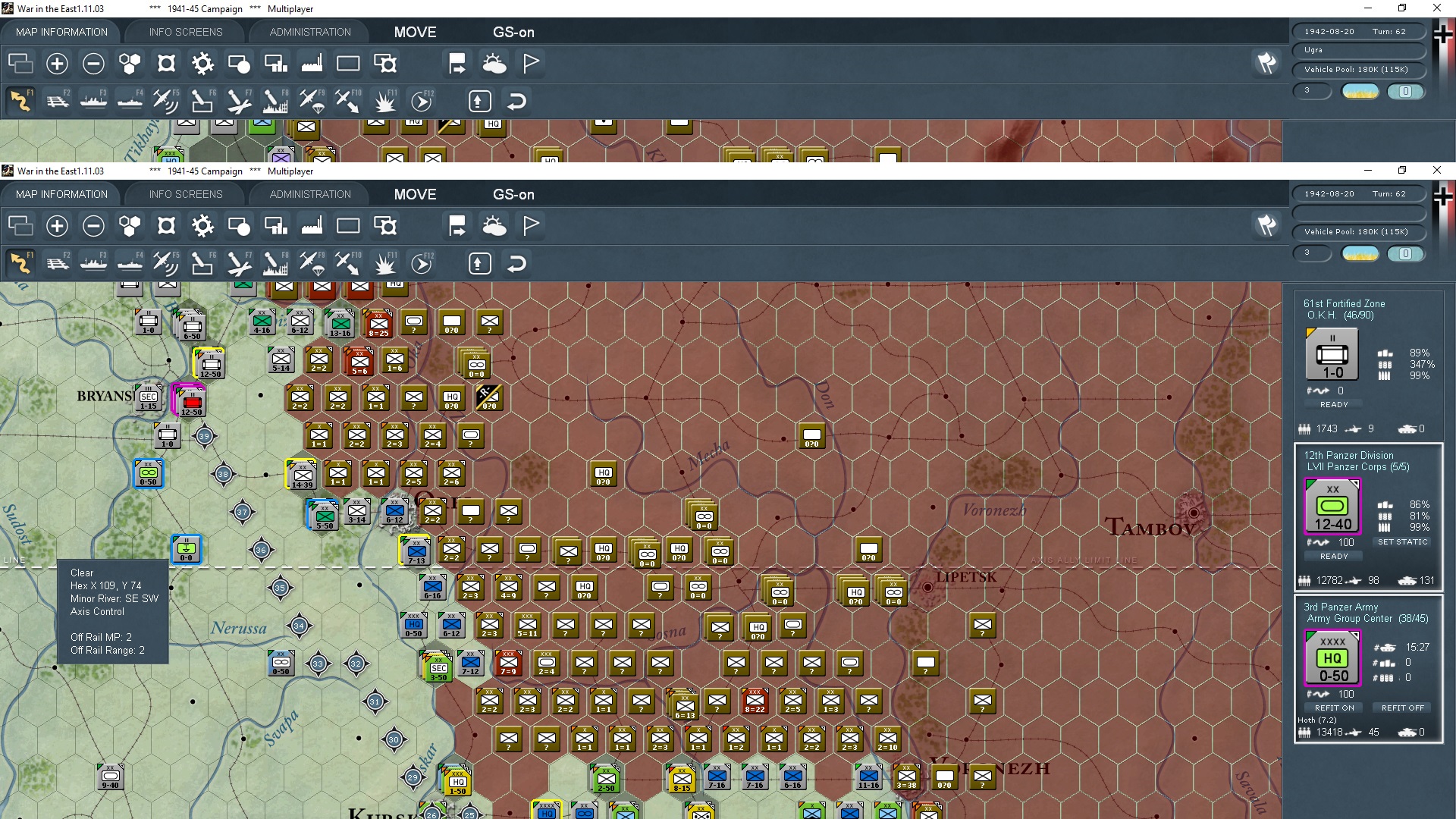This screenshot has height=819, width=1456.
Task: Click the flag-with-arrow icon in lower window toolbar
Action: click(x=457, y=226)
